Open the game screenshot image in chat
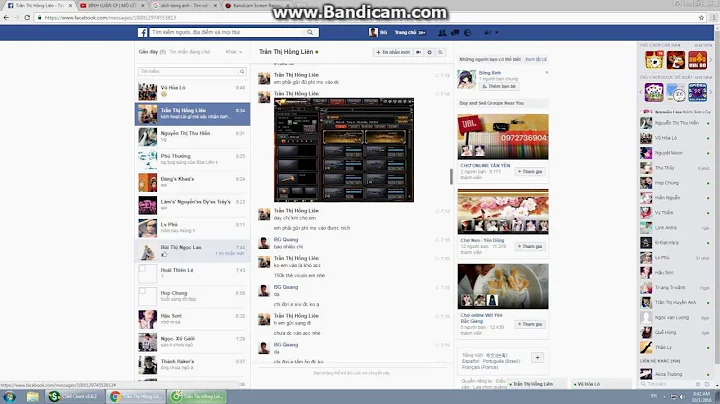 (x=344, y=150)
